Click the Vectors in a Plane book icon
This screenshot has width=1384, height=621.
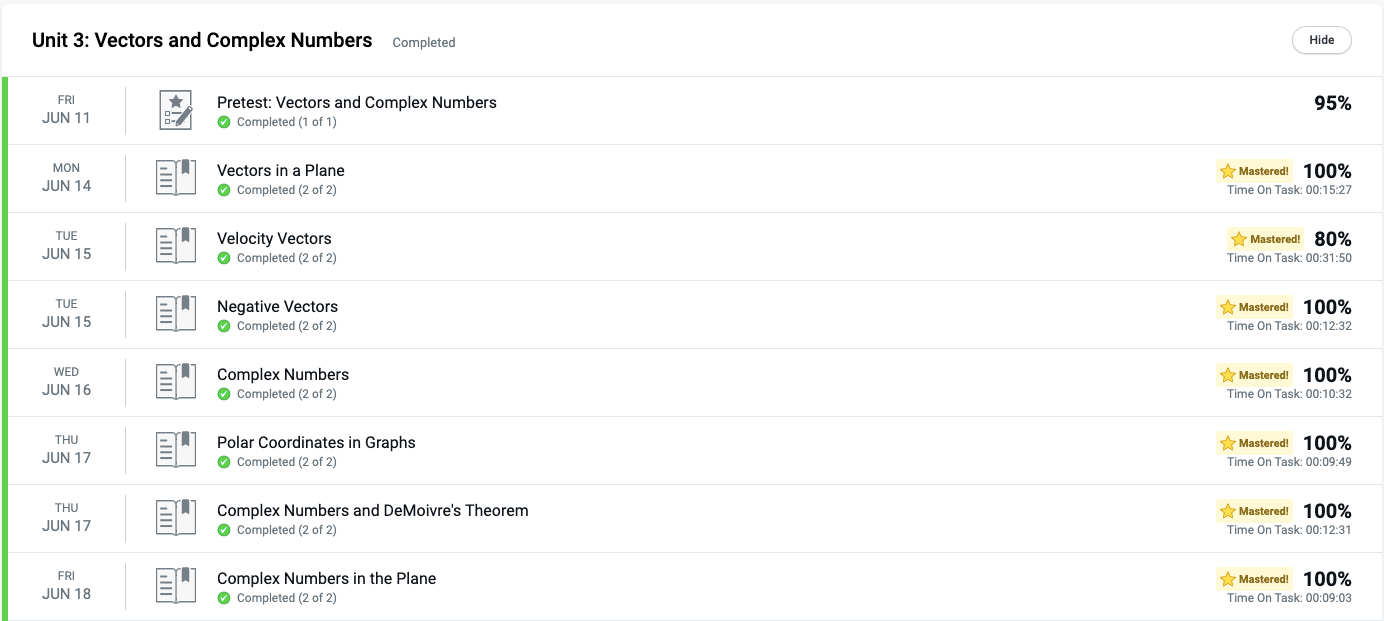(x=176, y=178)
